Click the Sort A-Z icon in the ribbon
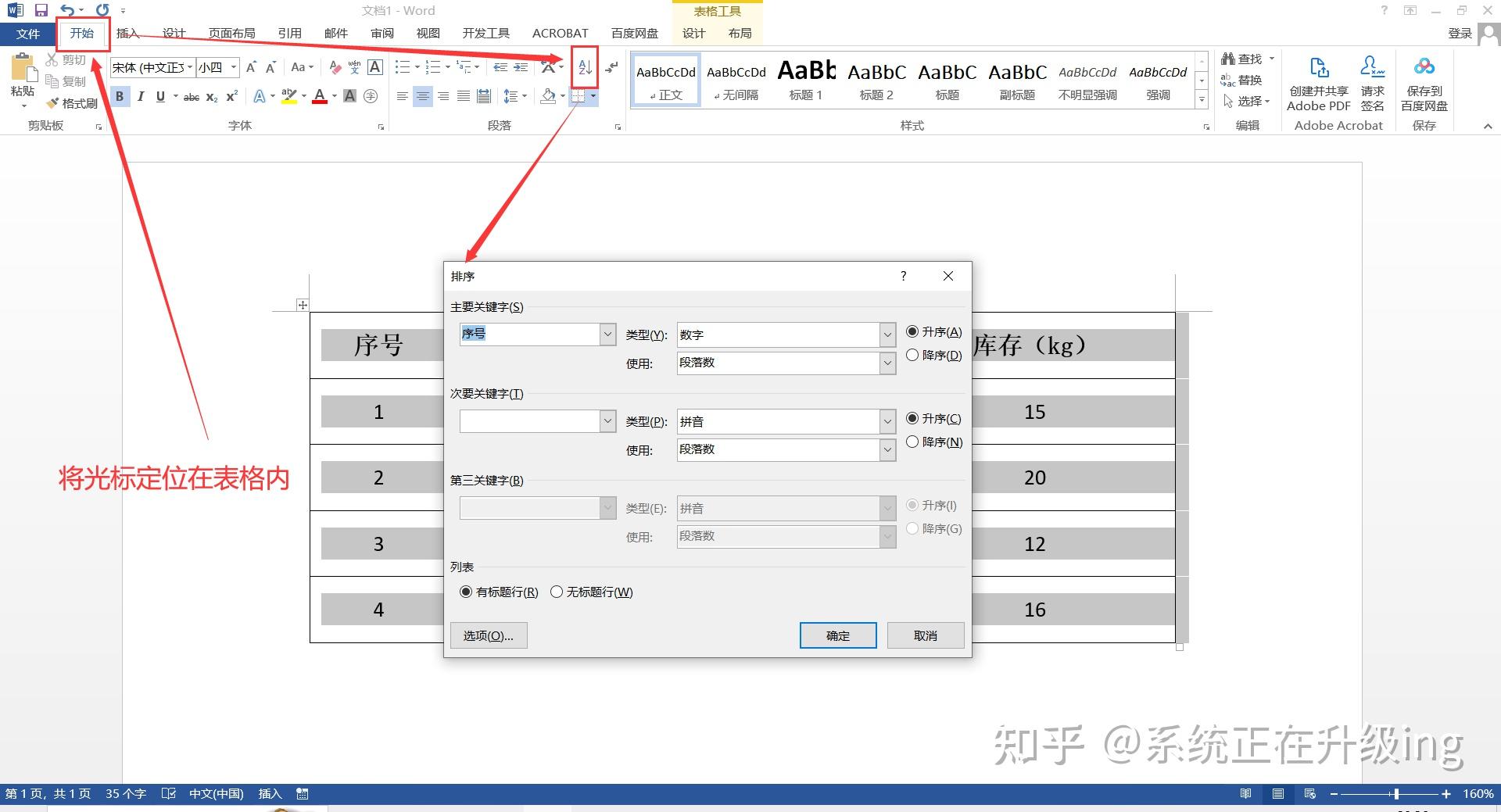Image resolution: width=1501 pixels, height=812 pixels. coord(585,68)
